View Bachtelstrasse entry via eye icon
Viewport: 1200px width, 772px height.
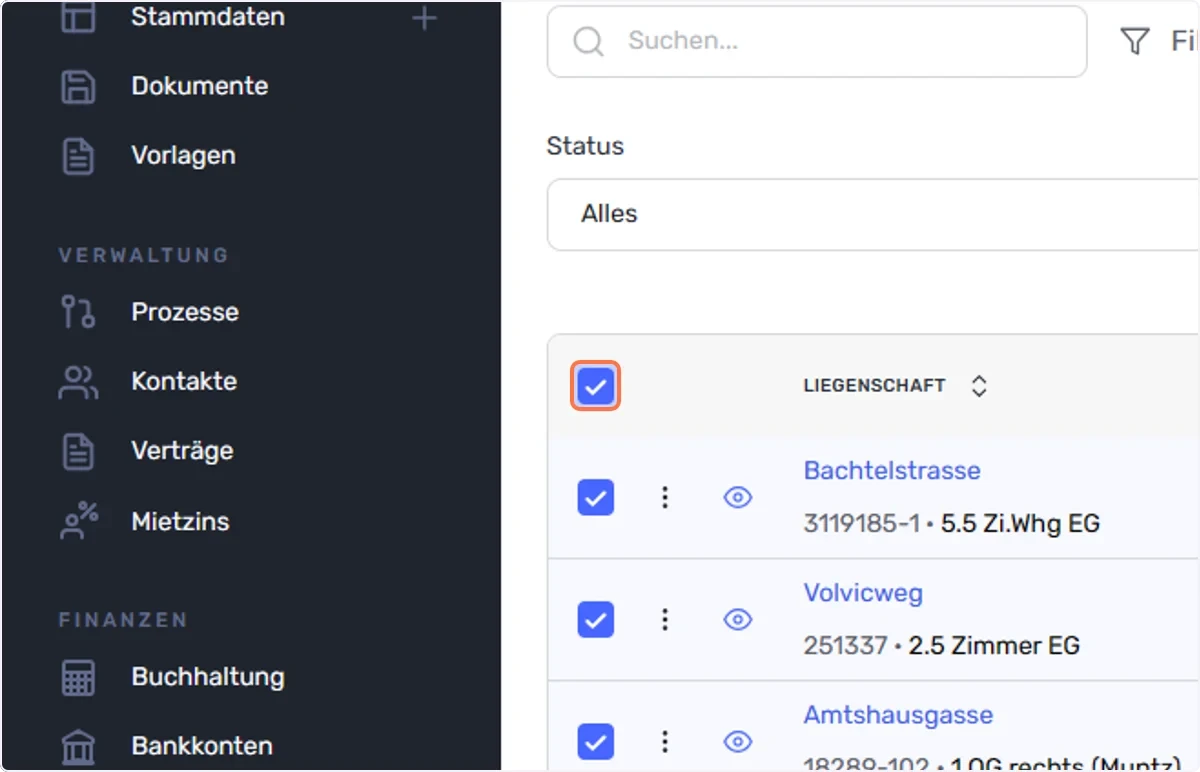click(x=738, y=497)
